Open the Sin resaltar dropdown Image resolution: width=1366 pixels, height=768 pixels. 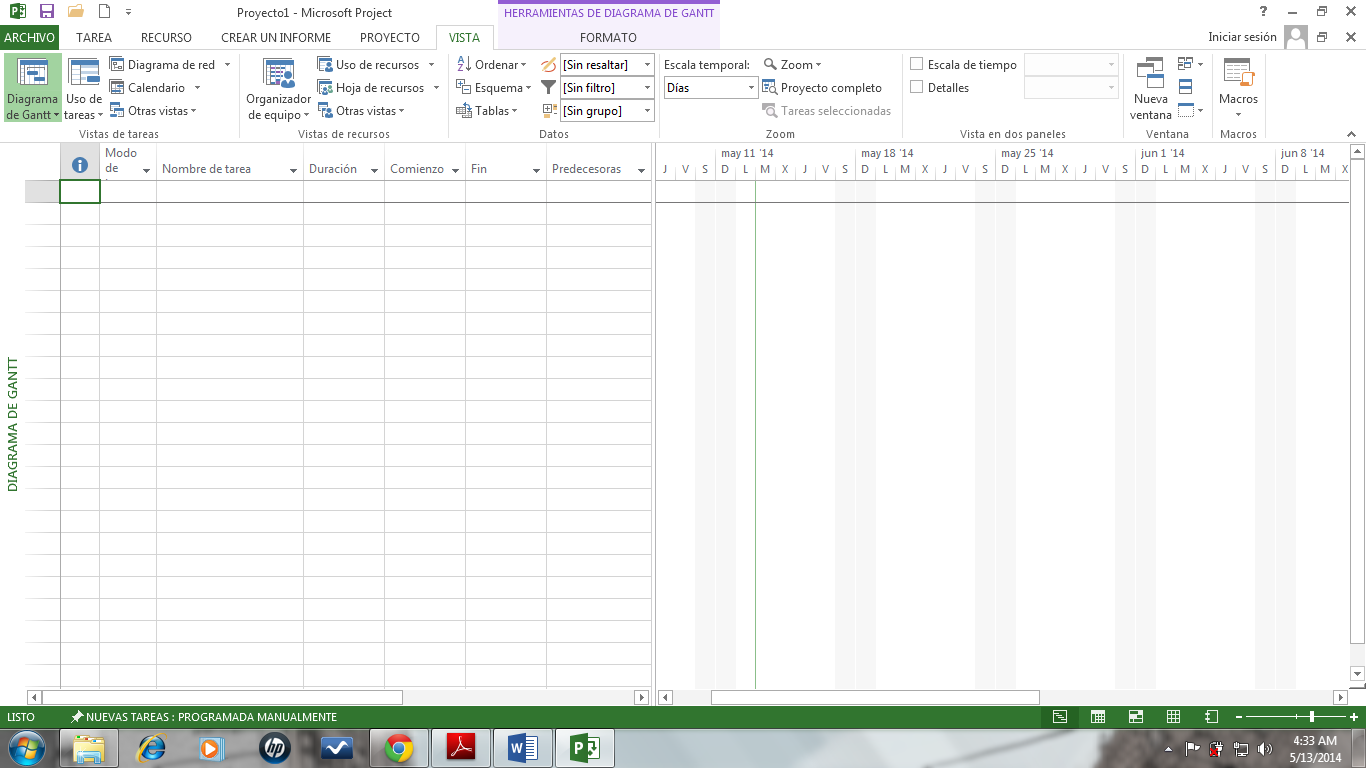647,65
